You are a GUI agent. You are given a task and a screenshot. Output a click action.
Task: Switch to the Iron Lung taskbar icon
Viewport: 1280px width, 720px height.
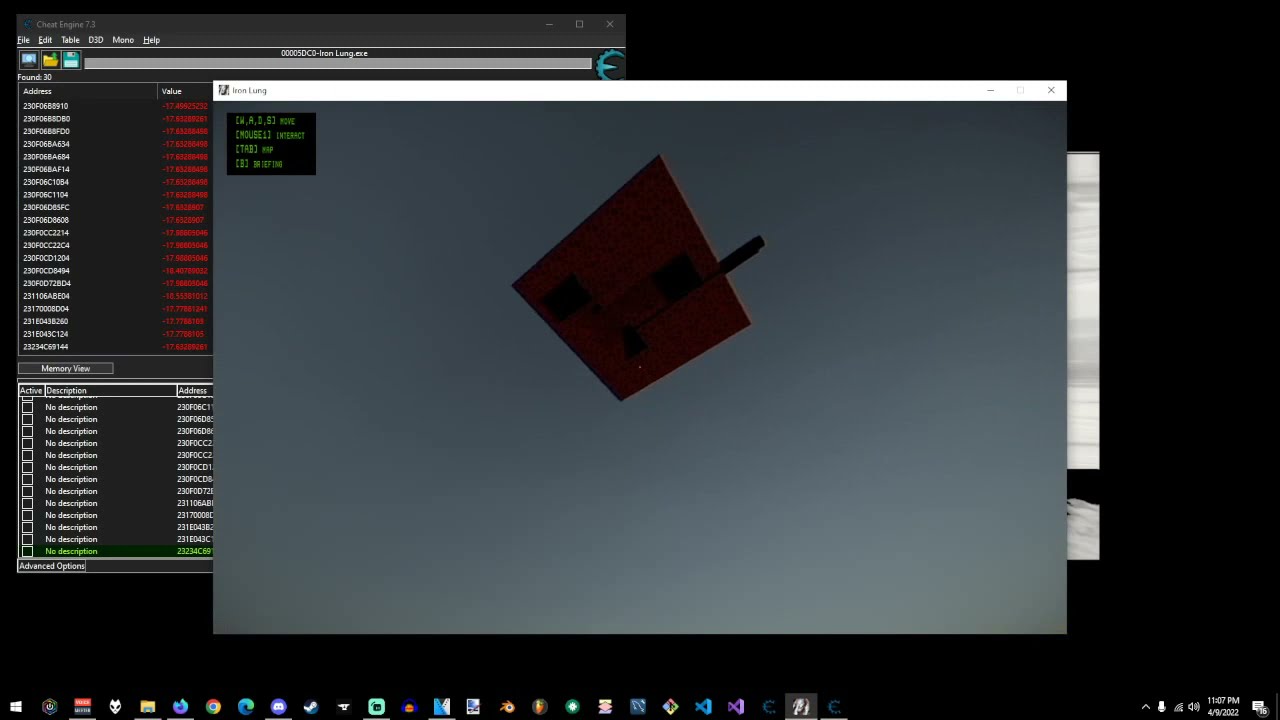point(801,707)
